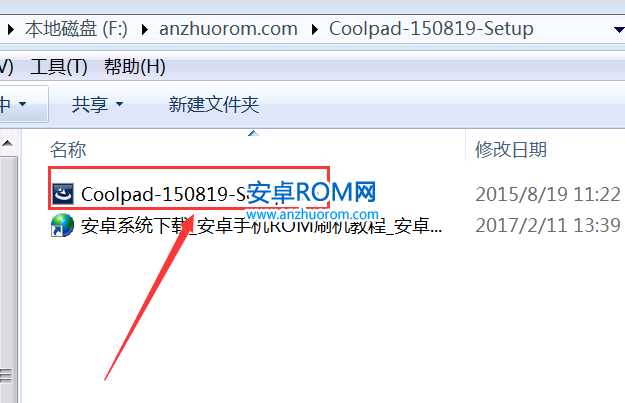Image resolution: width=625 pixels, height=403 pixels.
Task: Click the 新建文件夹 button
Action: (214, 104)
